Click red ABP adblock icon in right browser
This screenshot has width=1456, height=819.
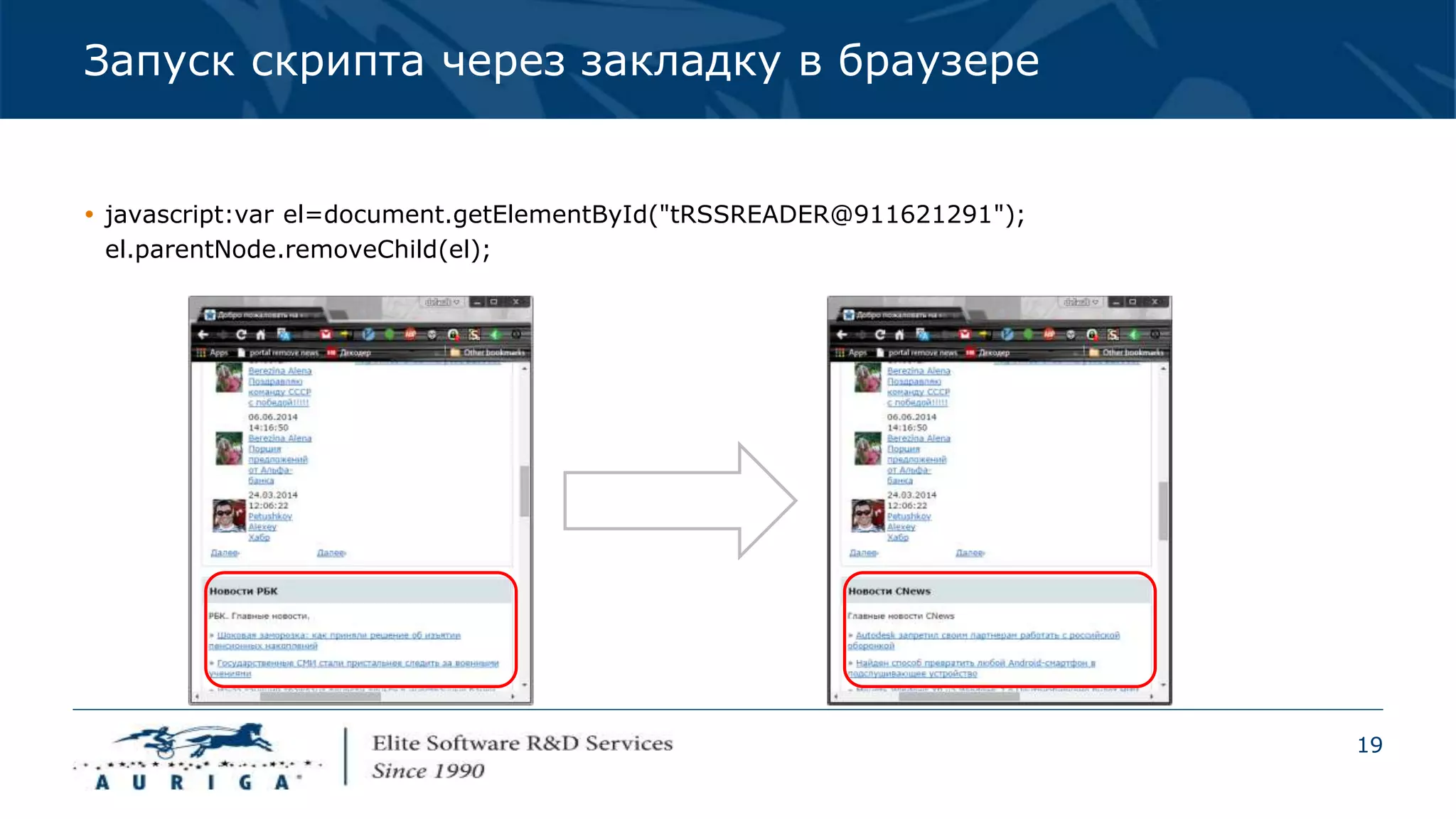1049,334
